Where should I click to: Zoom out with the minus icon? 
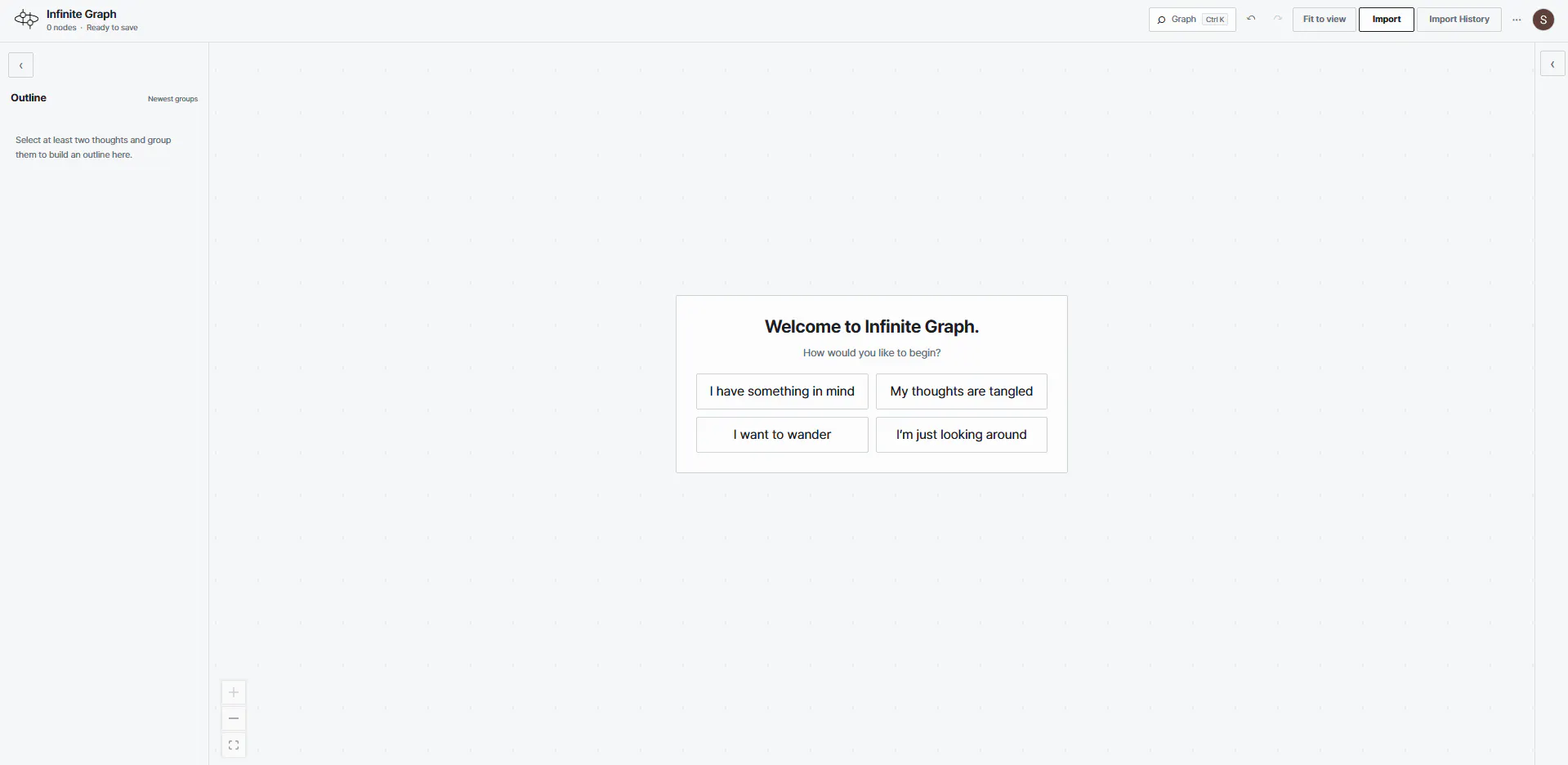(x=234, y=718)
